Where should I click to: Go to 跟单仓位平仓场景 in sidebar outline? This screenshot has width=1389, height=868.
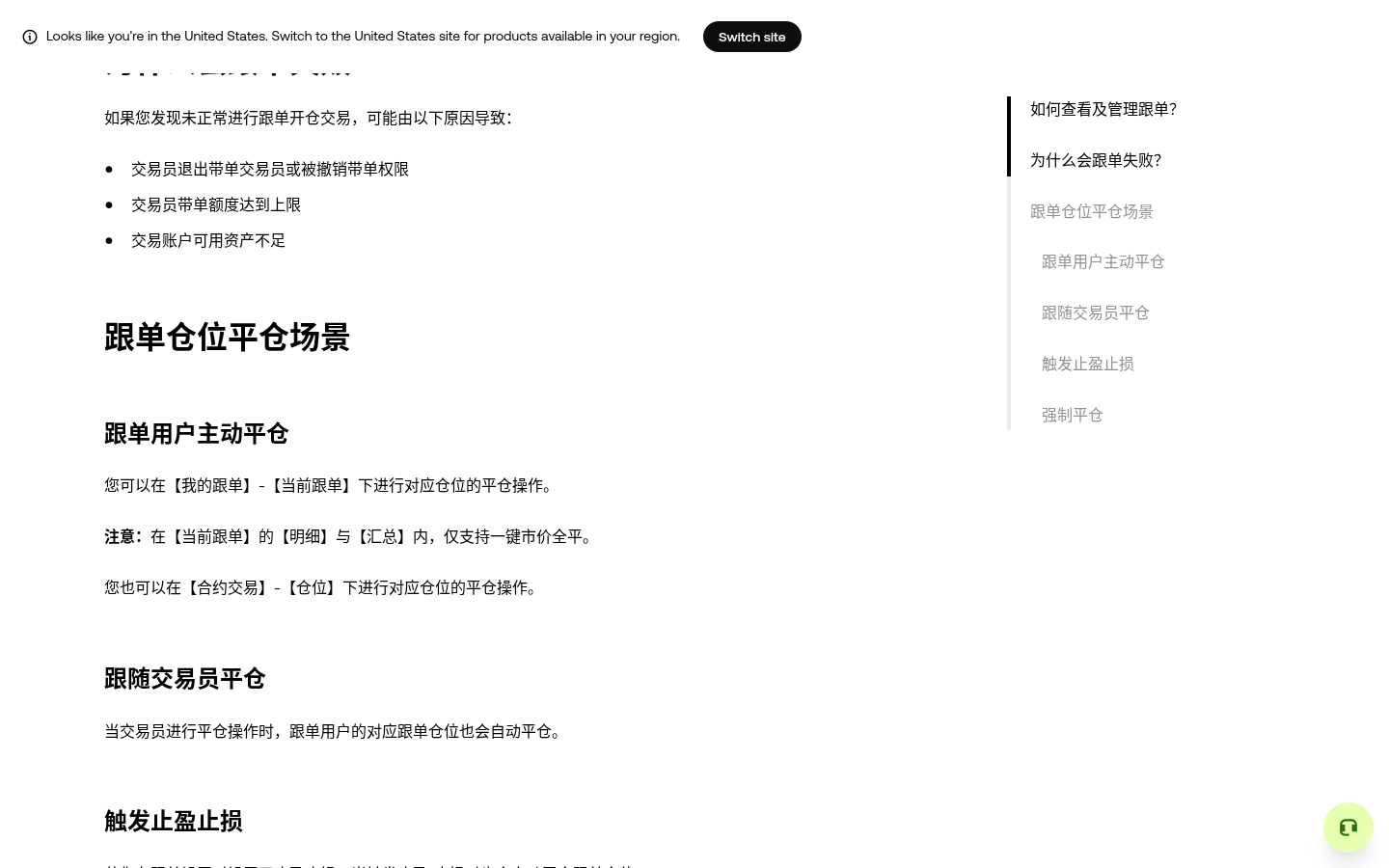pos(1092,211)
